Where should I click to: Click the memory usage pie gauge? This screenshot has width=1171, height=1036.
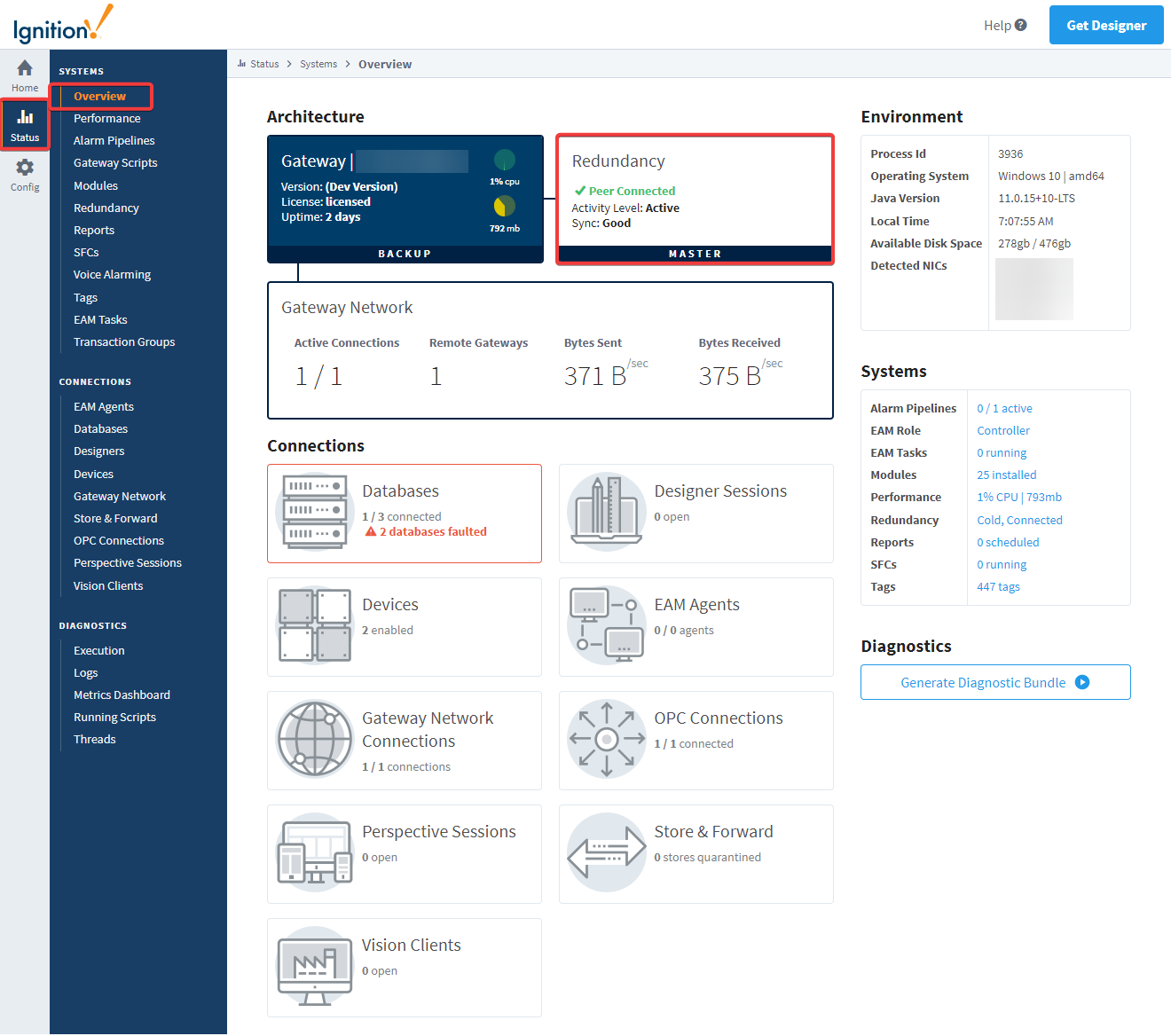505,206
